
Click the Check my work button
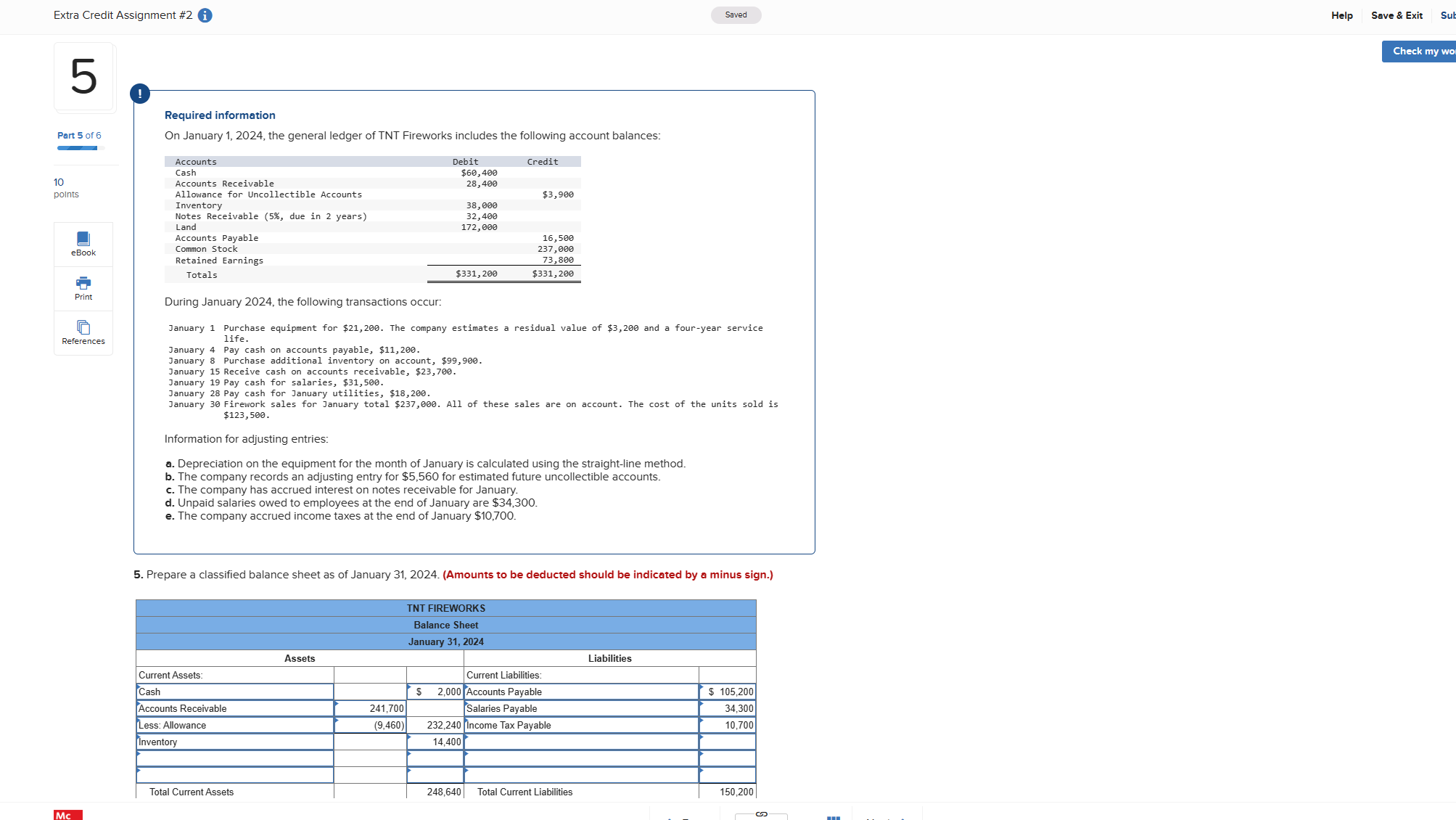pos(1420,51)
